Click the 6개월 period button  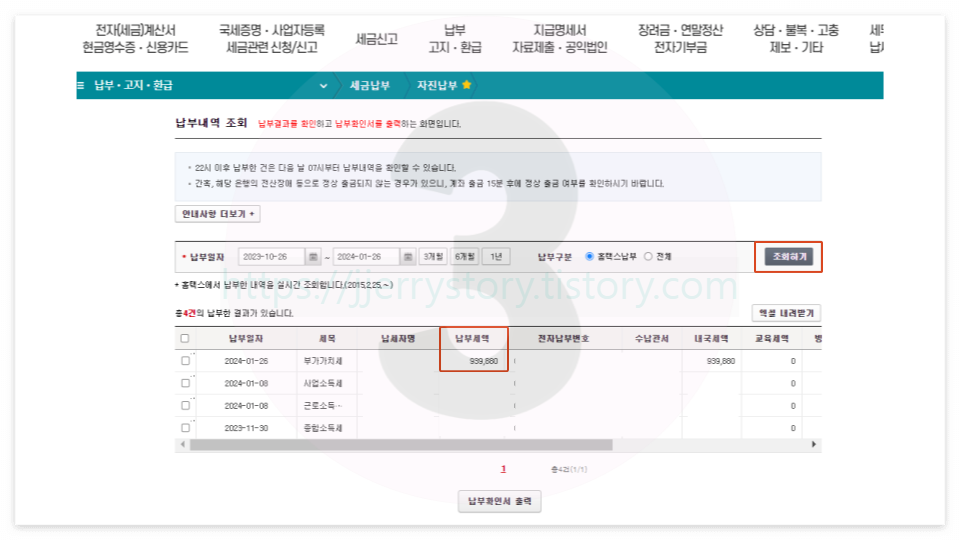coord(465,257)
